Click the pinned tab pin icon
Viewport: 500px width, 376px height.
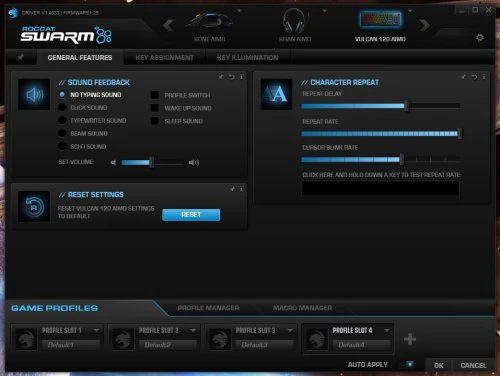tap(20, 57)
